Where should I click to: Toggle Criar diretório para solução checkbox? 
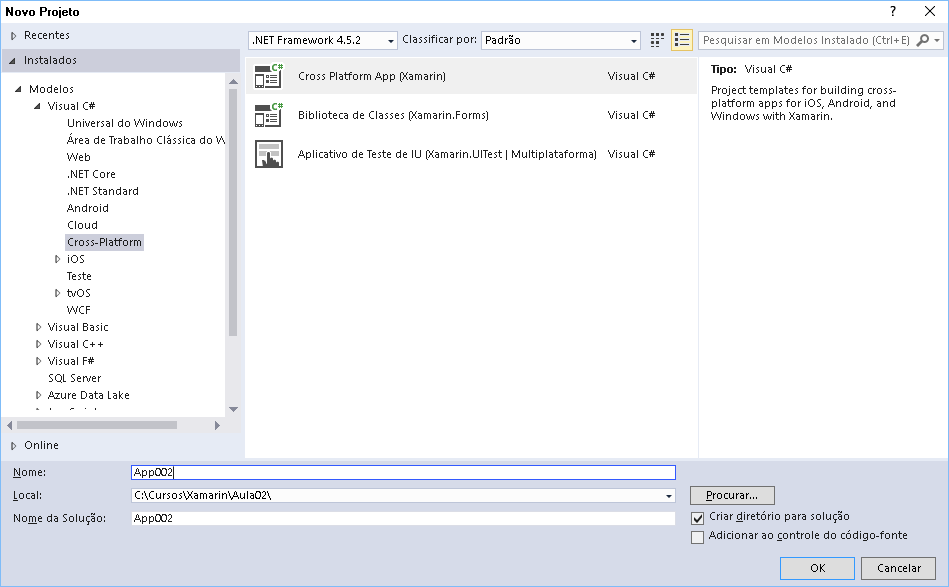[x=697, y=518]
